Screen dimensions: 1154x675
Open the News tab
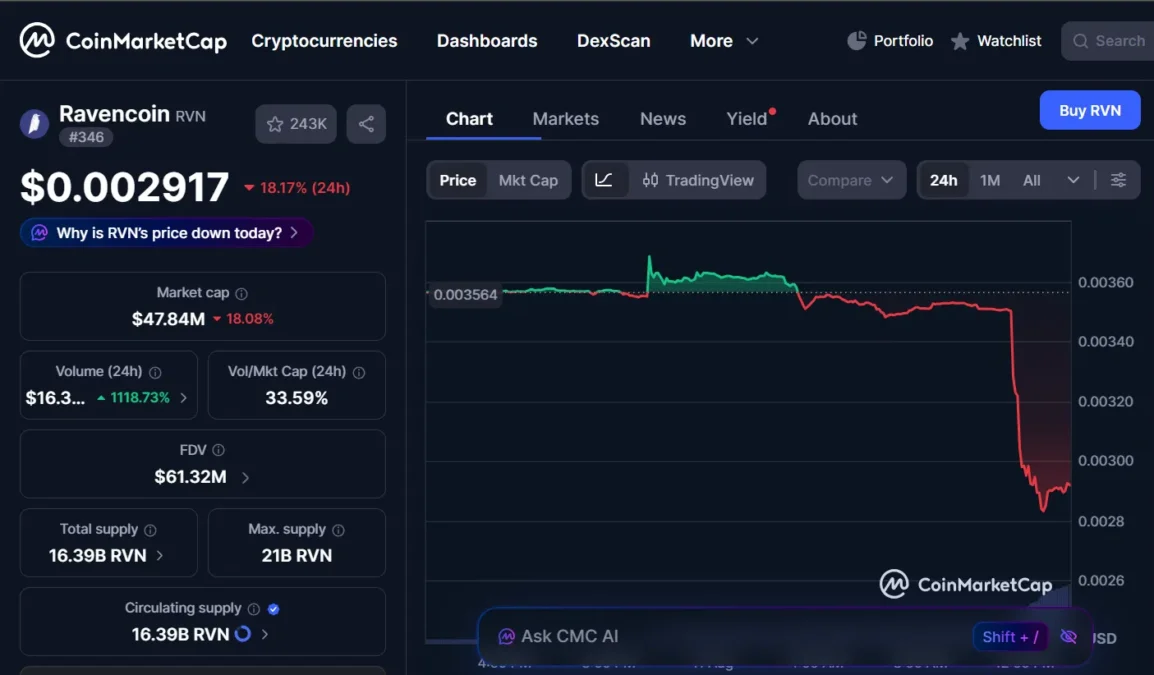[x=662, y=119]
